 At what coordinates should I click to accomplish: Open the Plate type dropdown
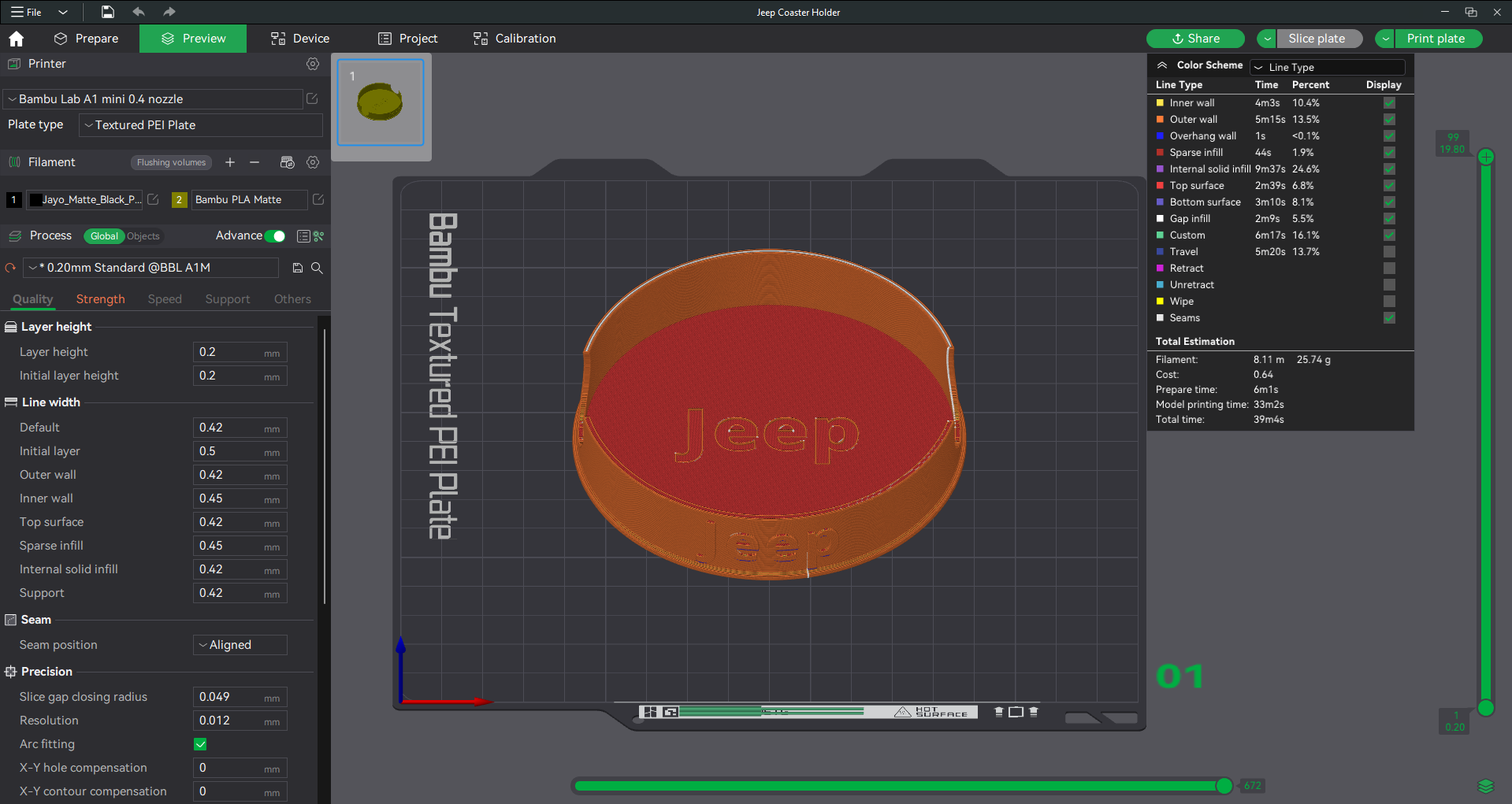pyautogui.click(x=201, y=125)
